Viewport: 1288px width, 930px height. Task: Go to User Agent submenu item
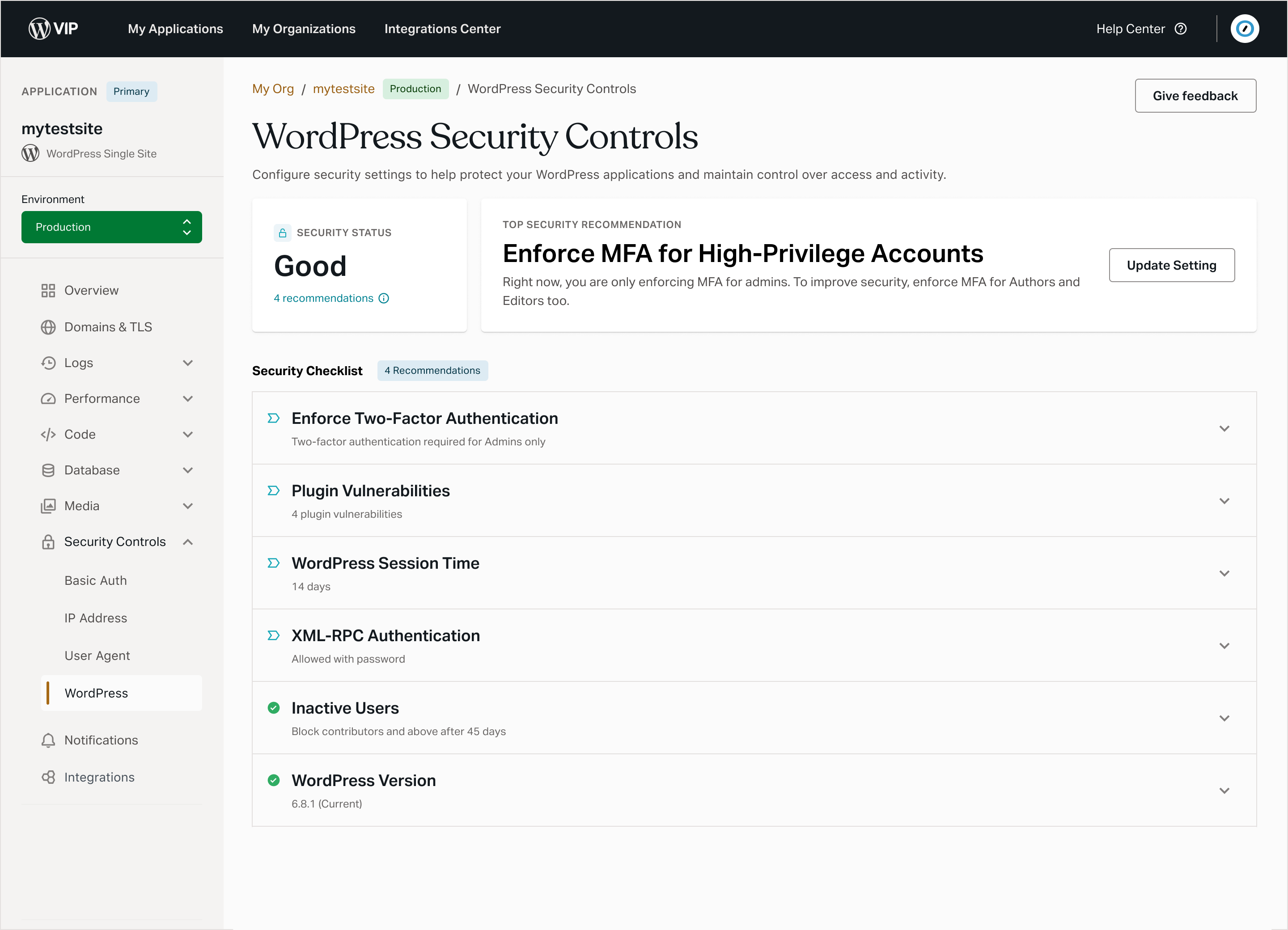tap(97, 656)
